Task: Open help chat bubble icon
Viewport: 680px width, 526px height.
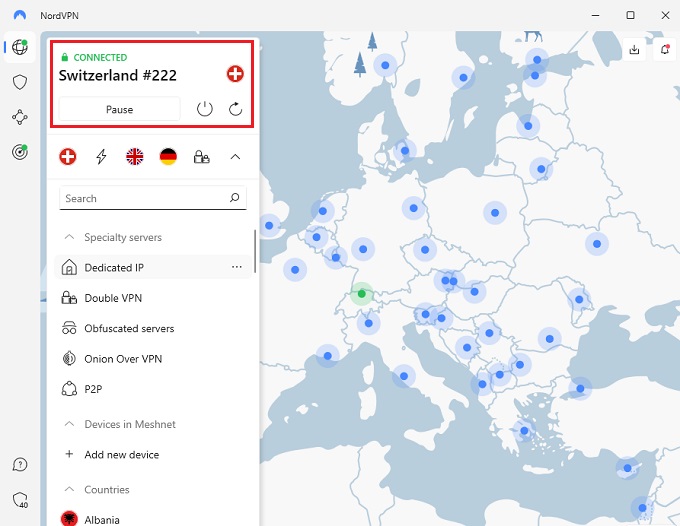Action: coord(20,465)
